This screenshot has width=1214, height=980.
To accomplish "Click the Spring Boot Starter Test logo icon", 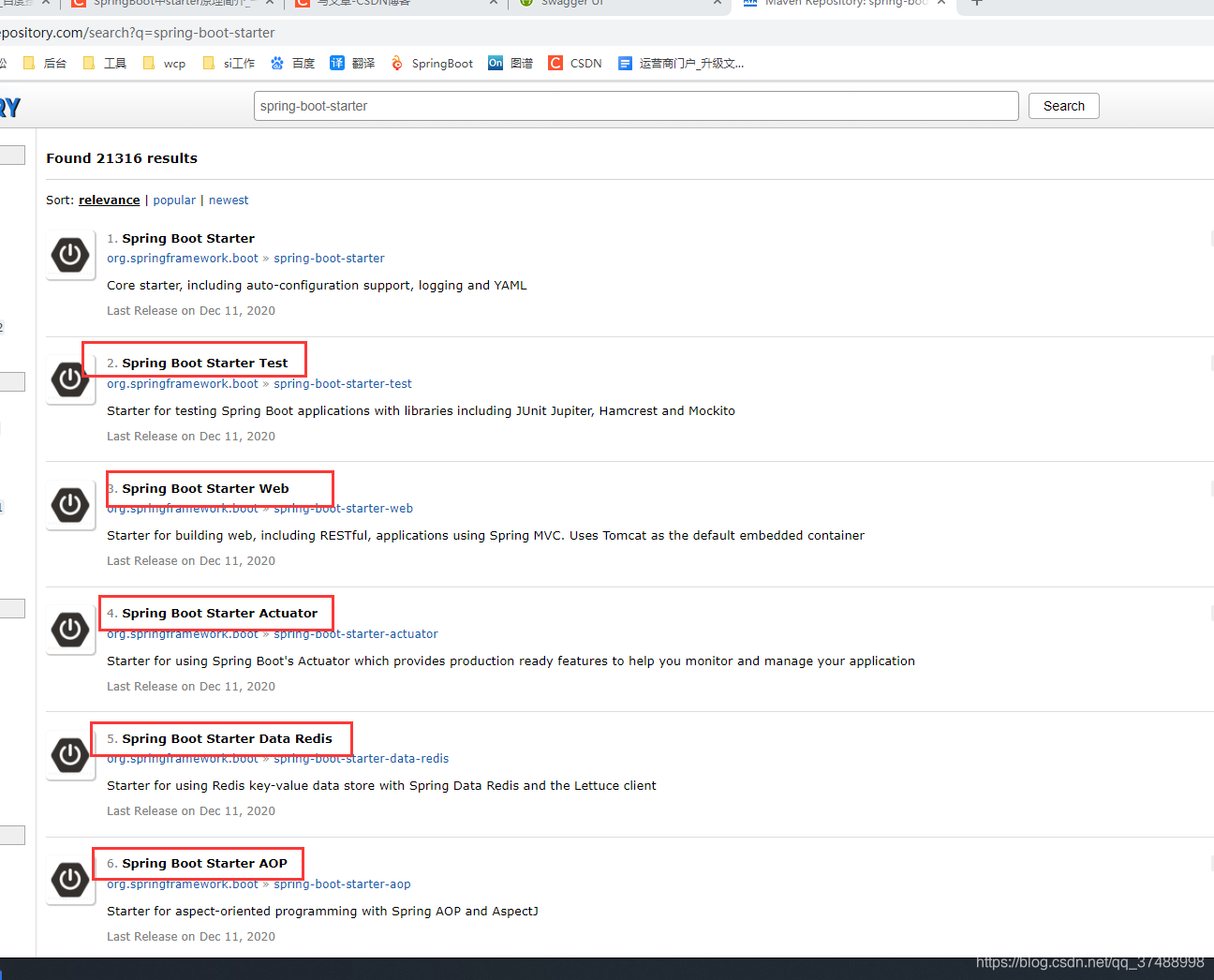I will point(70,379).
